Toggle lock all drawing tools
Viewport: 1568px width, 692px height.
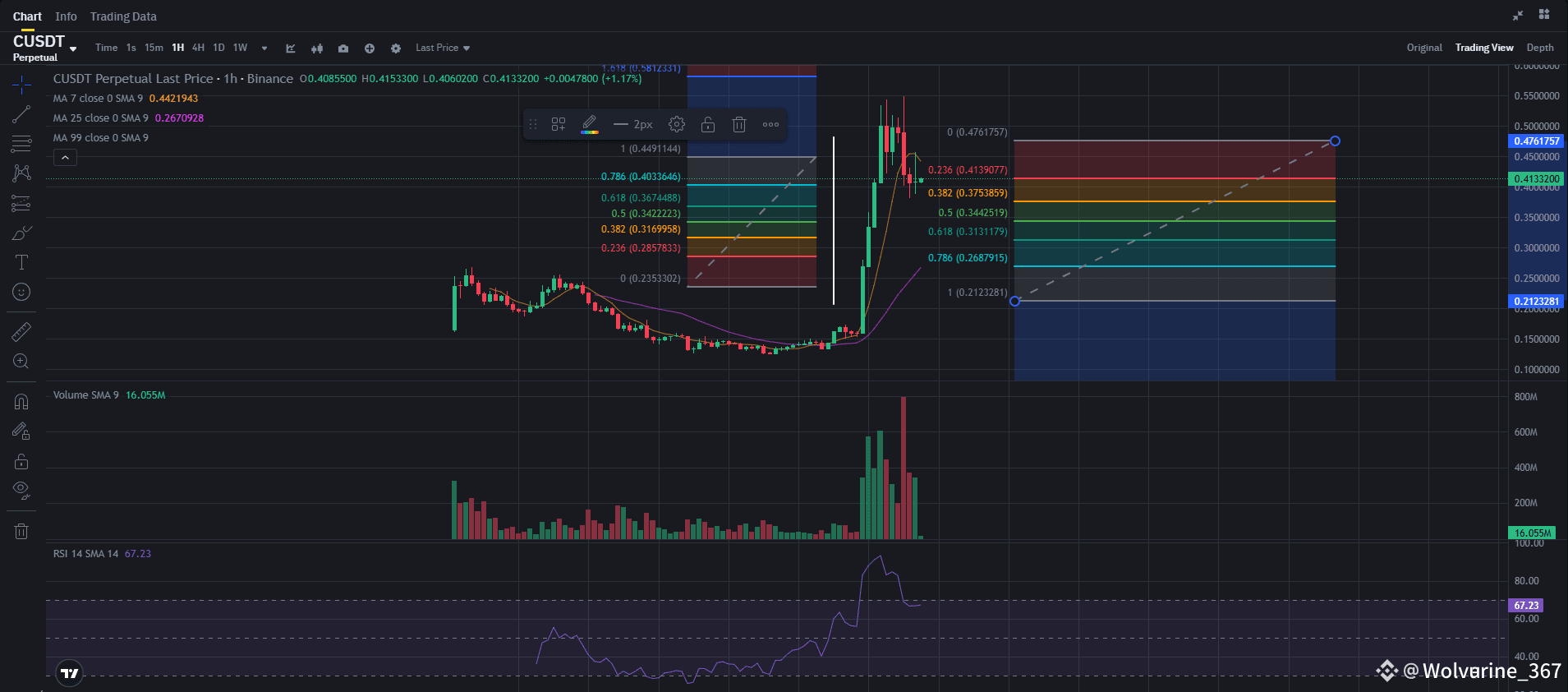coord(22,461)
